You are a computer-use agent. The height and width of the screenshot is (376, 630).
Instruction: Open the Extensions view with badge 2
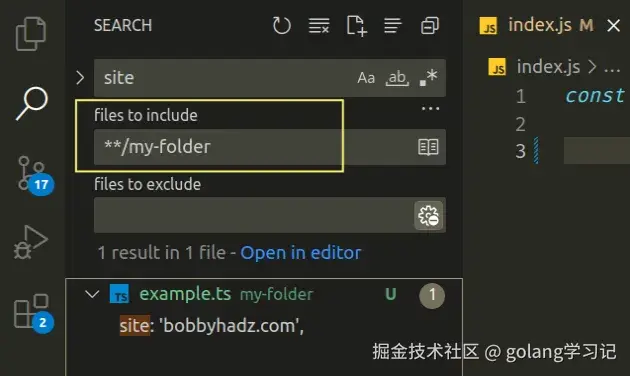[33, 313]
